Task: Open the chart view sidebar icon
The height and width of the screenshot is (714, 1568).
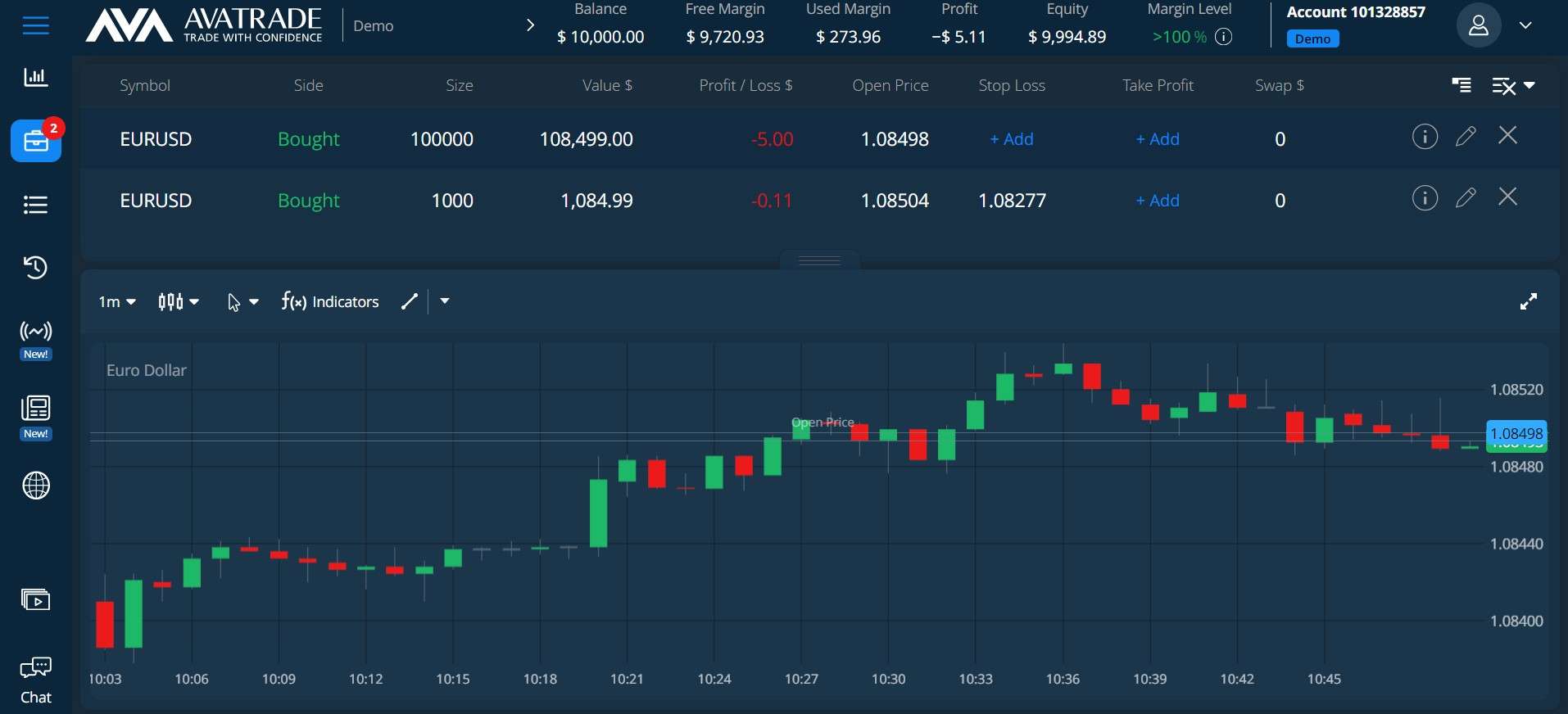Action: pyautogui.click(x=36, y=78)
